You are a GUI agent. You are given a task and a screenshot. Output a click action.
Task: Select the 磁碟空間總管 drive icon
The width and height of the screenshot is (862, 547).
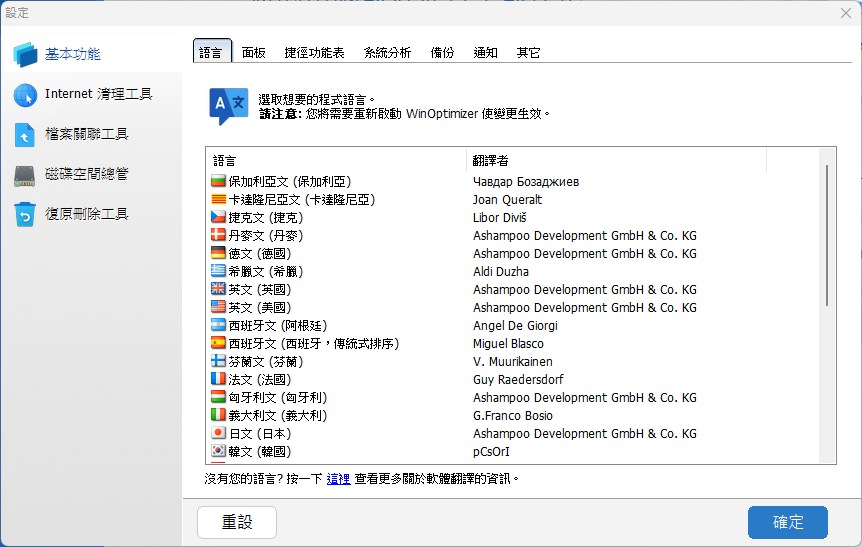(25, 175)
